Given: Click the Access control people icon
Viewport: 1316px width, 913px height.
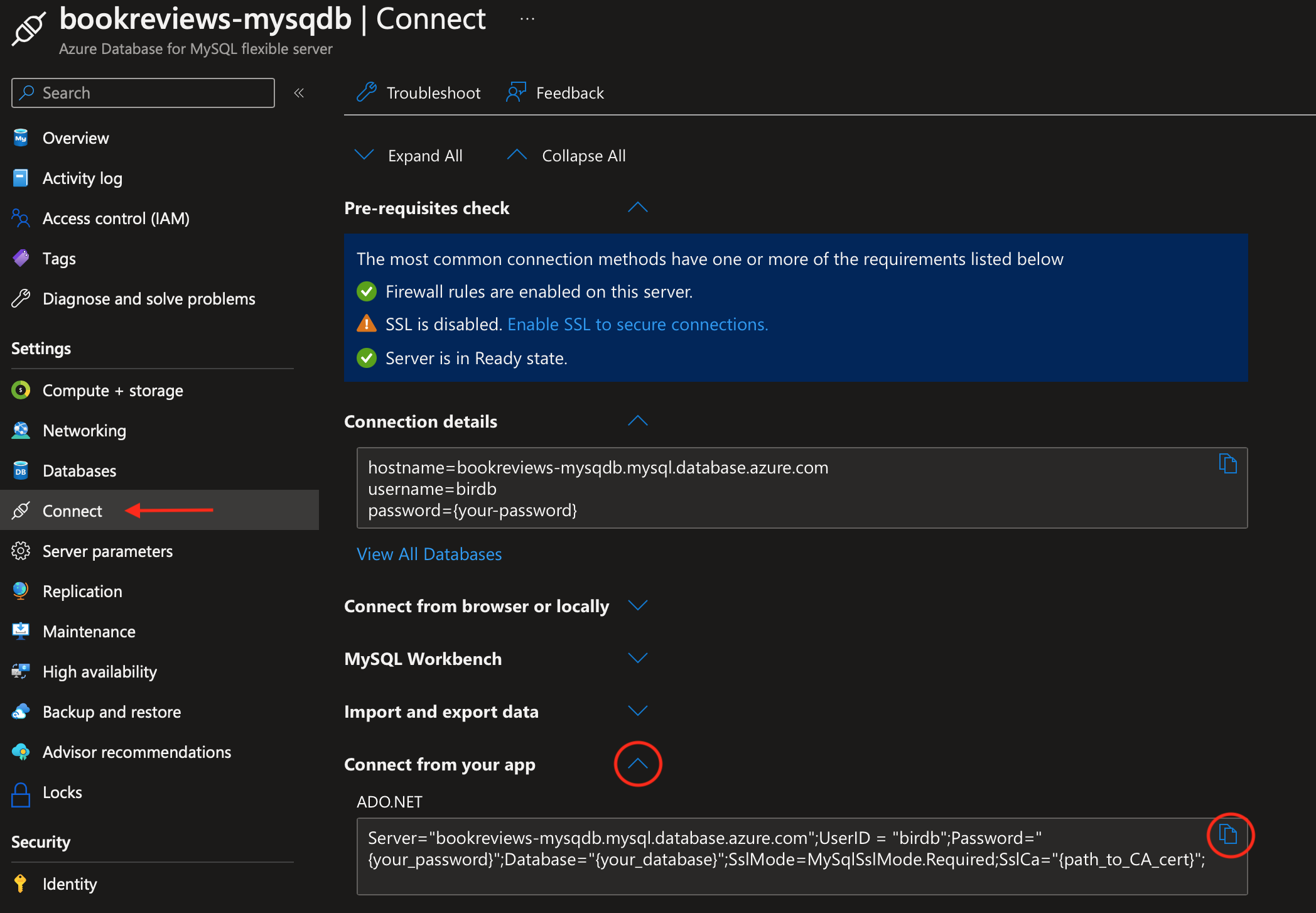Looking at the screenshot, I should 21,218.
